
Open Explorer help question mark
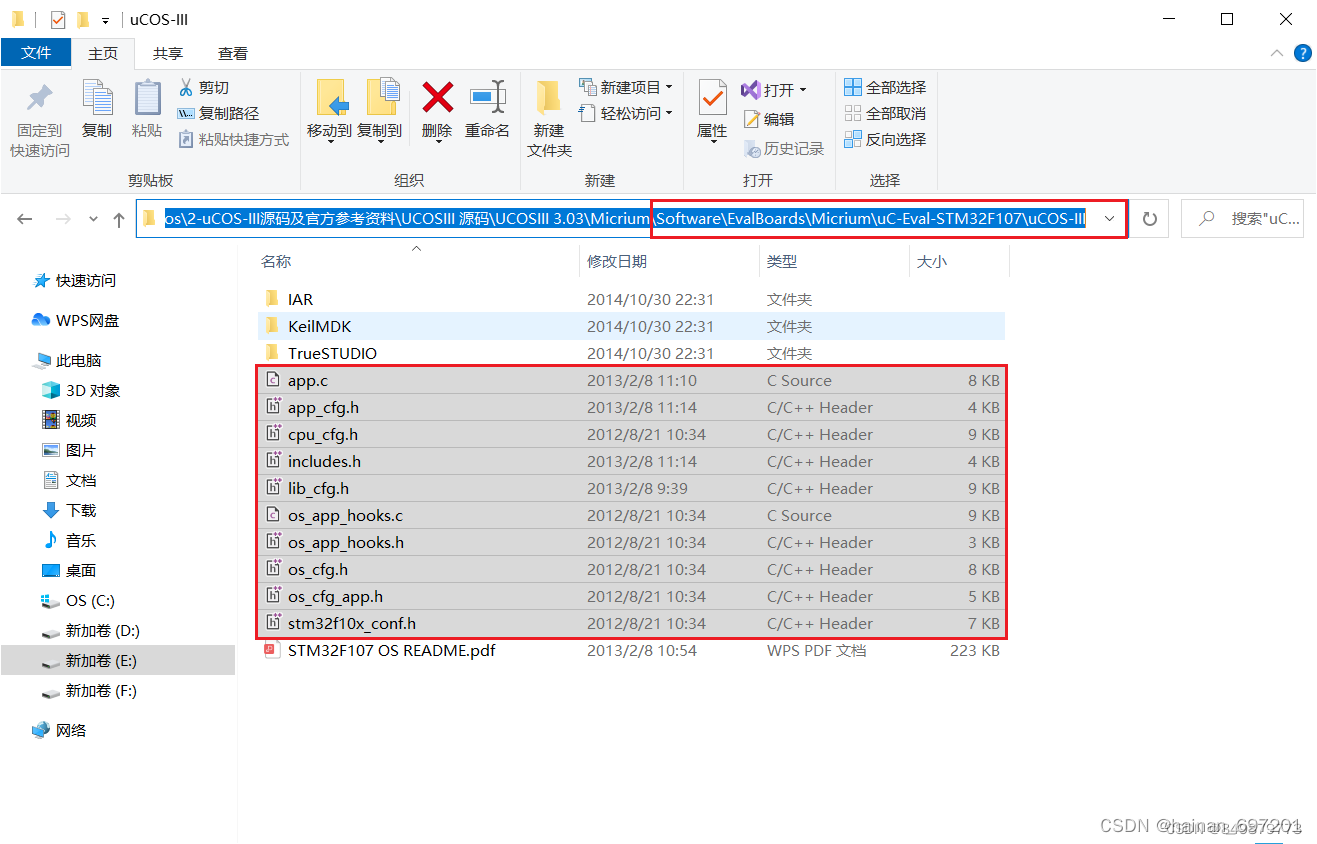coord(1303,53)
